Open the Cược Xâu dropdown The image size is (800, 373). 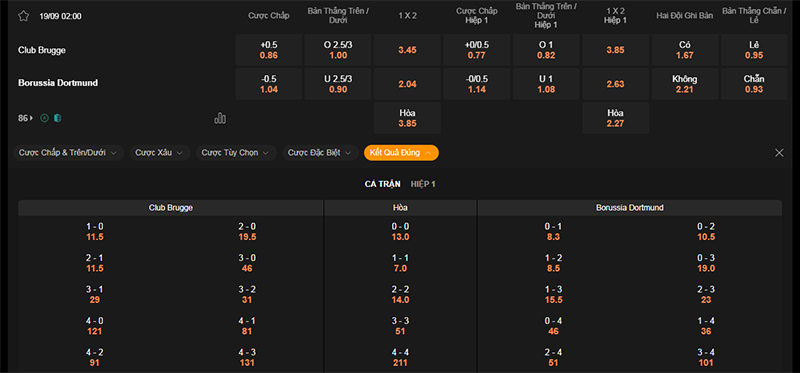coord(160,153)
